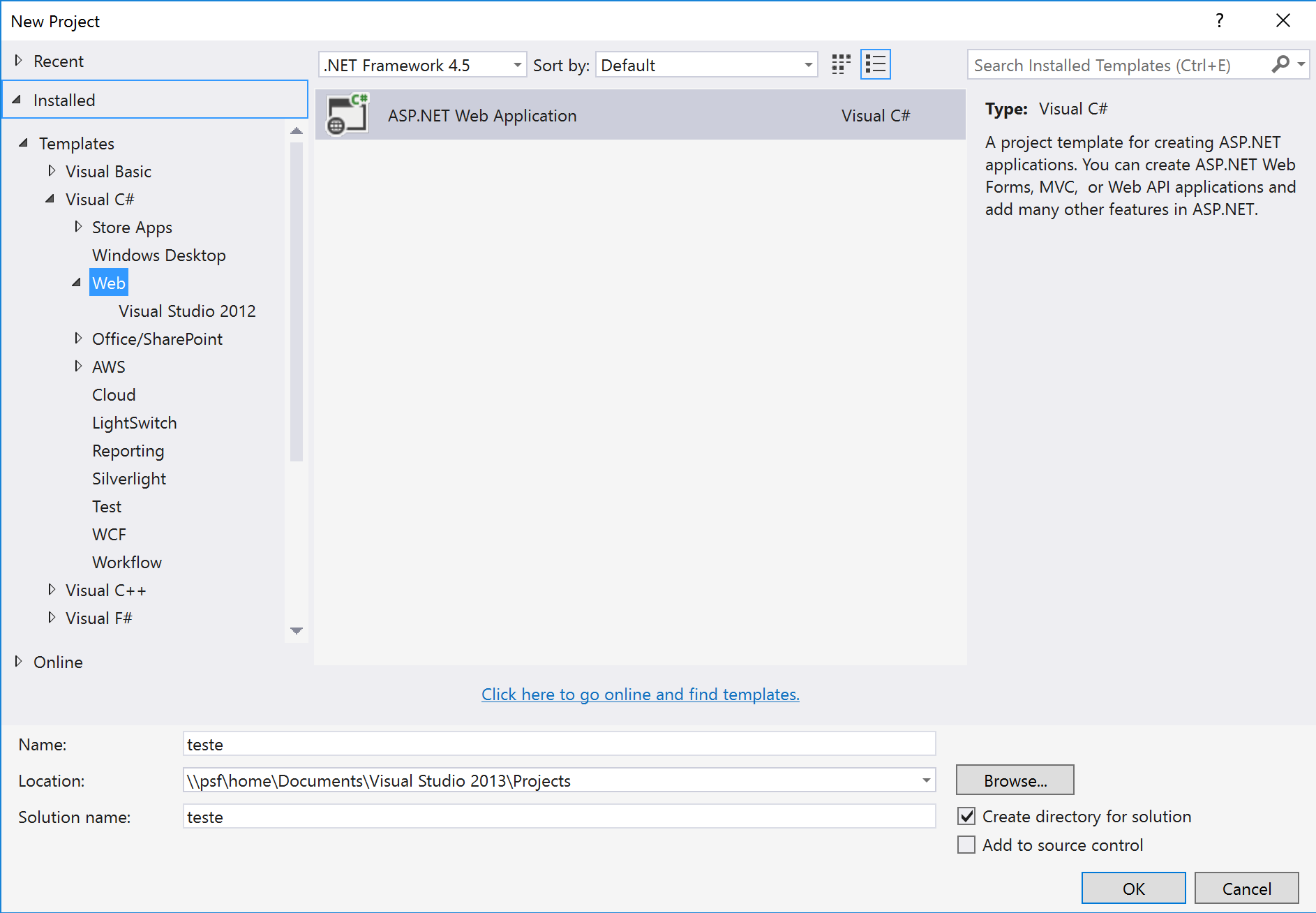1316x913 pixels.
Task: Open the .NET Framework 4.5 dropdown
Action: [422, 65]
